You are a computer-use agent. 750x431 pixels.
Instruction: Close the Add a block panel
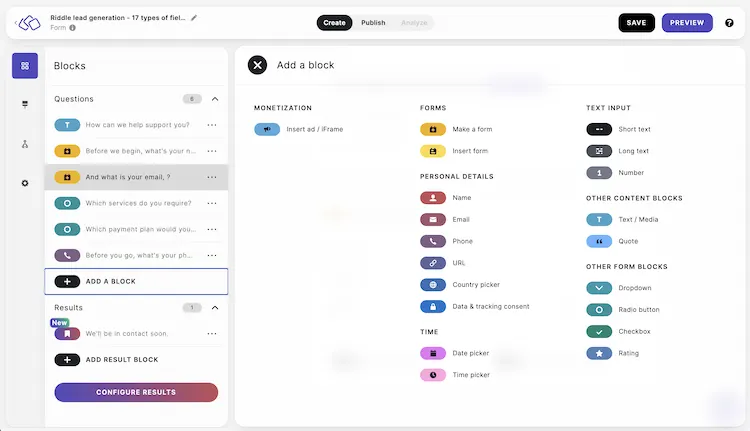coord(257,65)
